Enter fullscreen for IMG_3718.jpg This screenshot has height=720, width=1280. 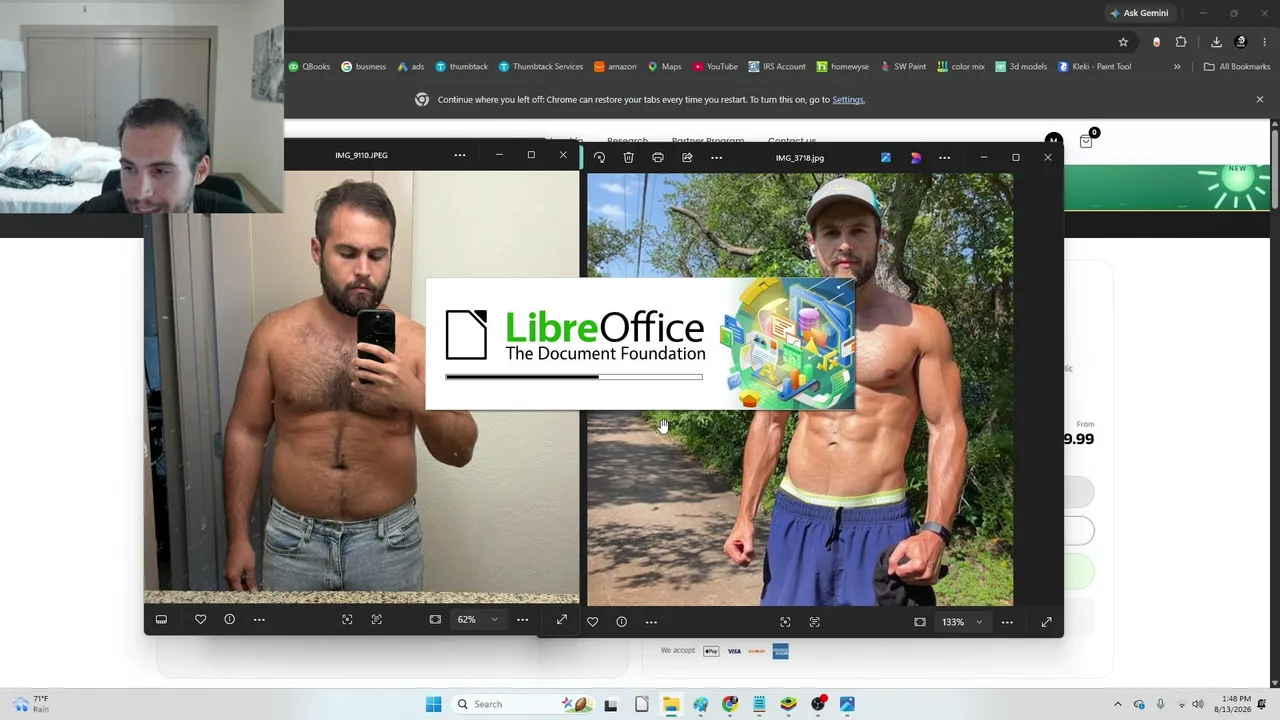point(1046,622)
